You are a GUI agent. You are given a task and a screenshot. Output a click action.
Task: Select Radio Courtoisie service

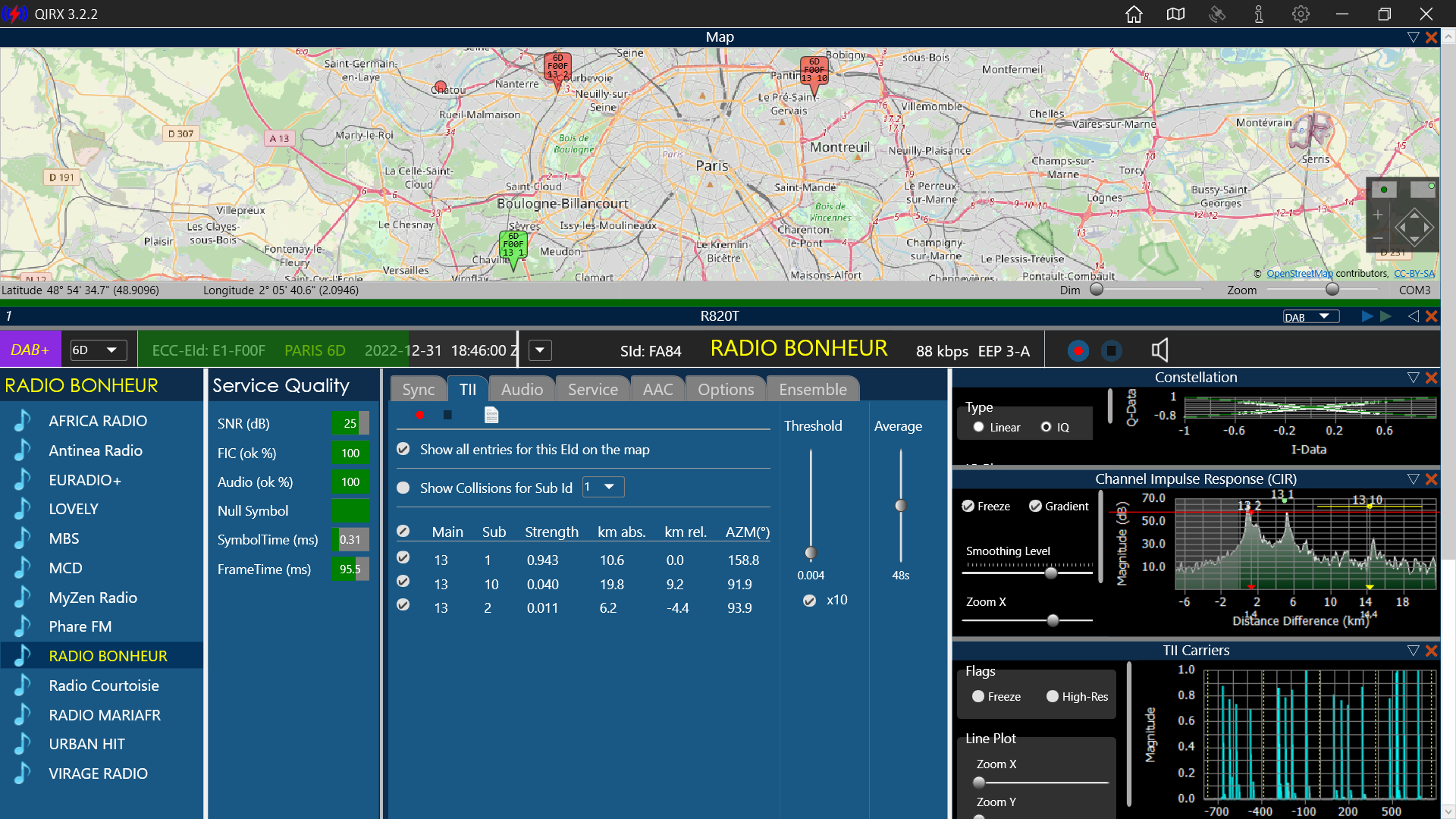tap(104, 686)
